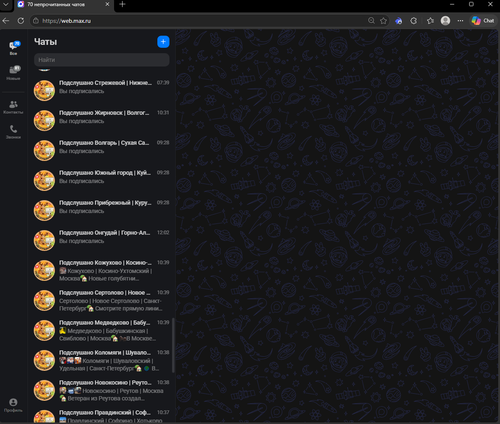Click avatar of Подслушано Онгудай chat
The image size is (500, 424).
[44, 240]
